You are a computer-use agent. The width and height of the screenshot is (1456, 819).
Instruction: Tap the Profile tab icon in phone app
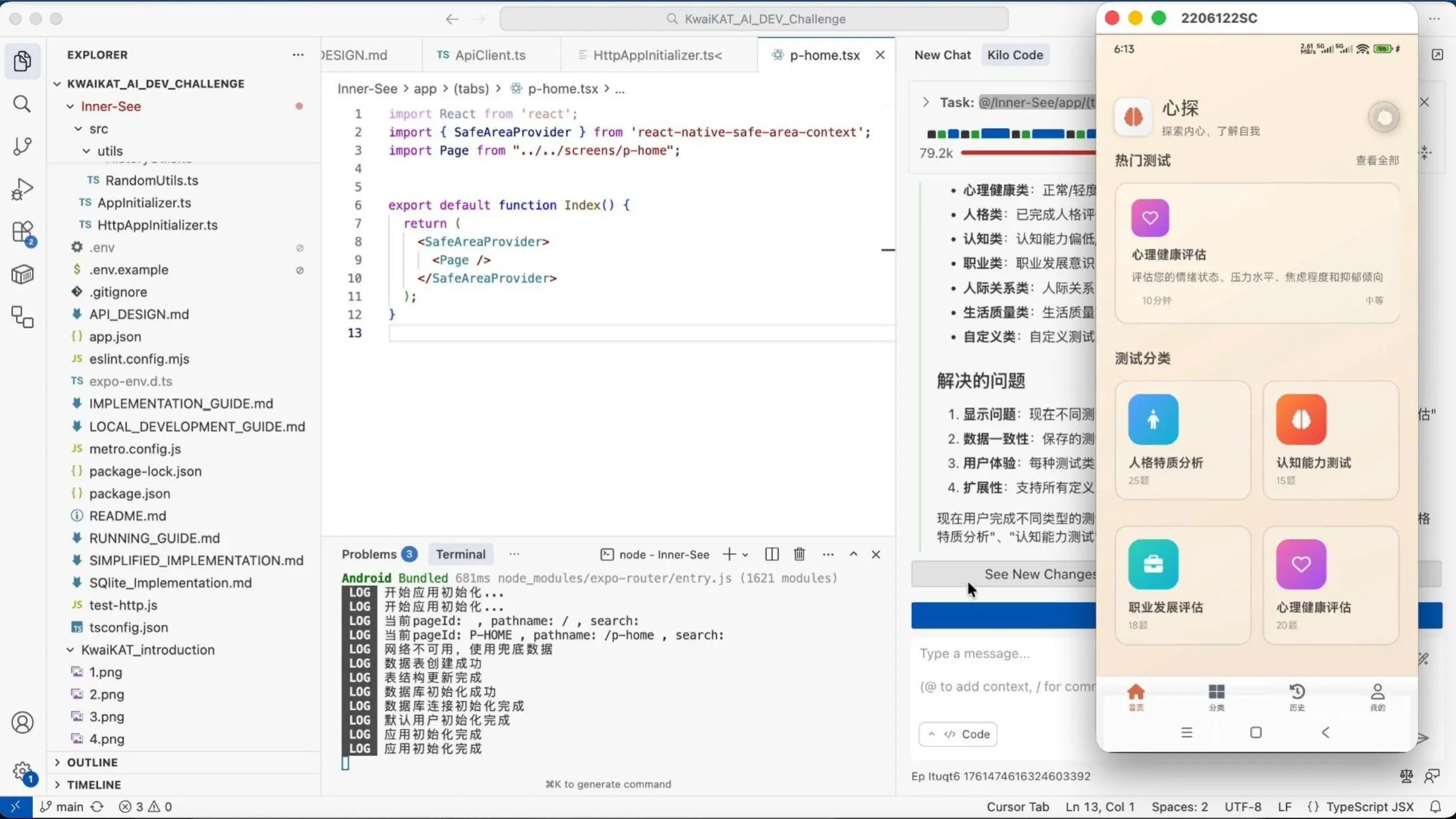pyautogui.click(x=1377, y=697)
